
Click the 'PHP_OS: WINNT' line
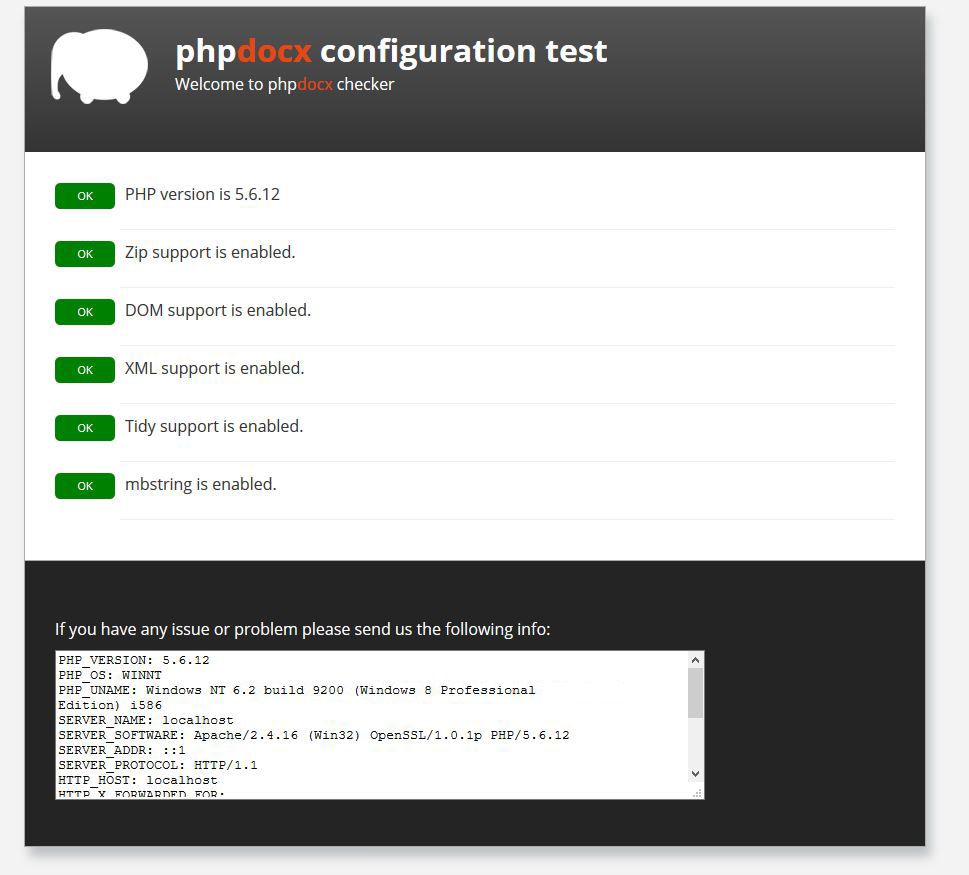[x=110, y=675]
